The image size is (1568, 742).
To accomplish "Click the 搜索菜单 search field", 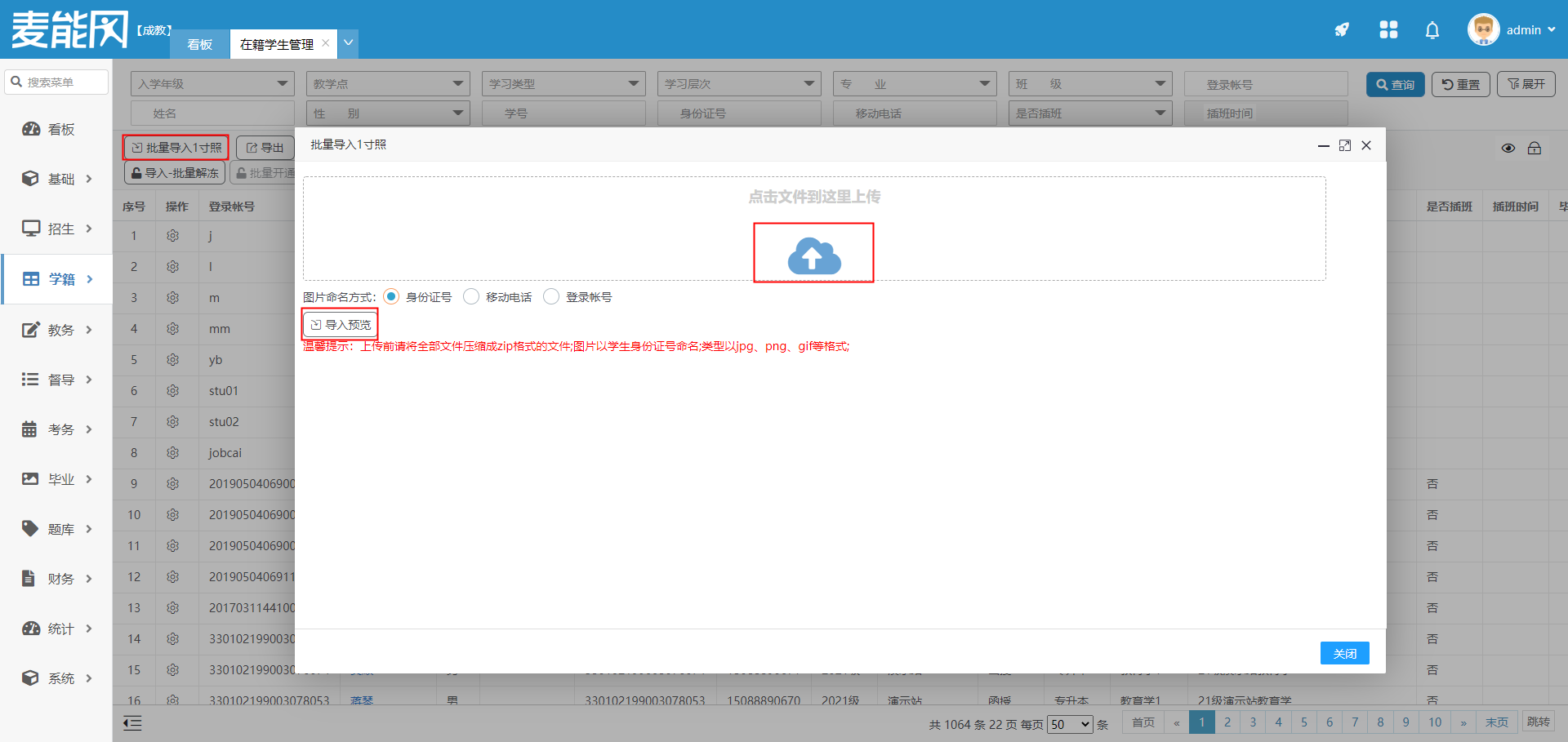I will [x=57, y=82].
